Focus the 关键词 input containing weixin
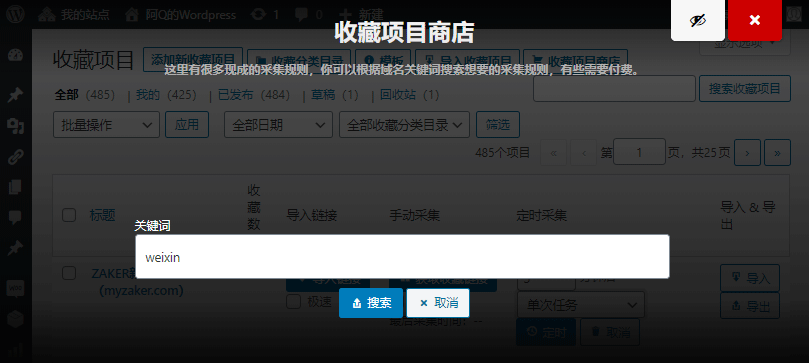 402,257
